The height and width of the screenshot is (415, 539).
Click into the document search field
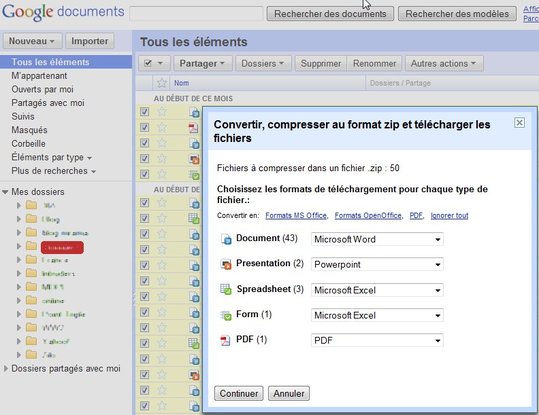click(196, 14)
